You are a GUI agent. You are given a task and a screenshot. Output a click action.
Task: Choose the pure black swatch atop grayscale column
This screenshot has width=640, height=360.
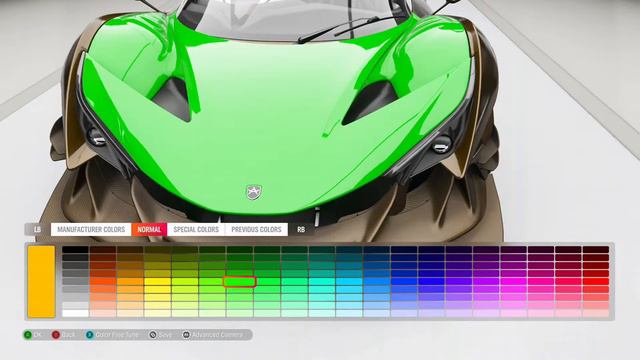pyautogui.click(x=76, y=249)
